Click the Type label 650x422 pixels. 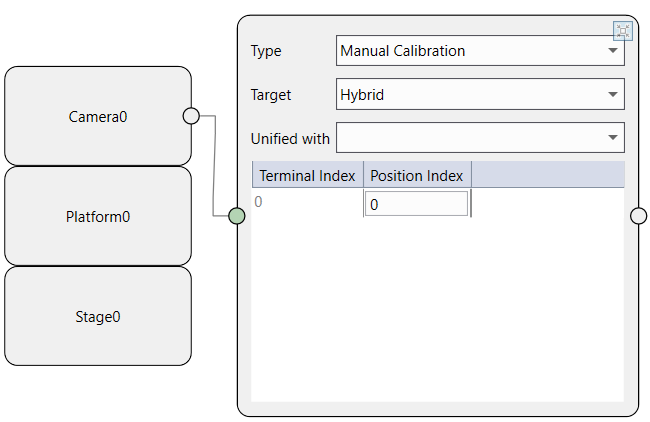266,51
